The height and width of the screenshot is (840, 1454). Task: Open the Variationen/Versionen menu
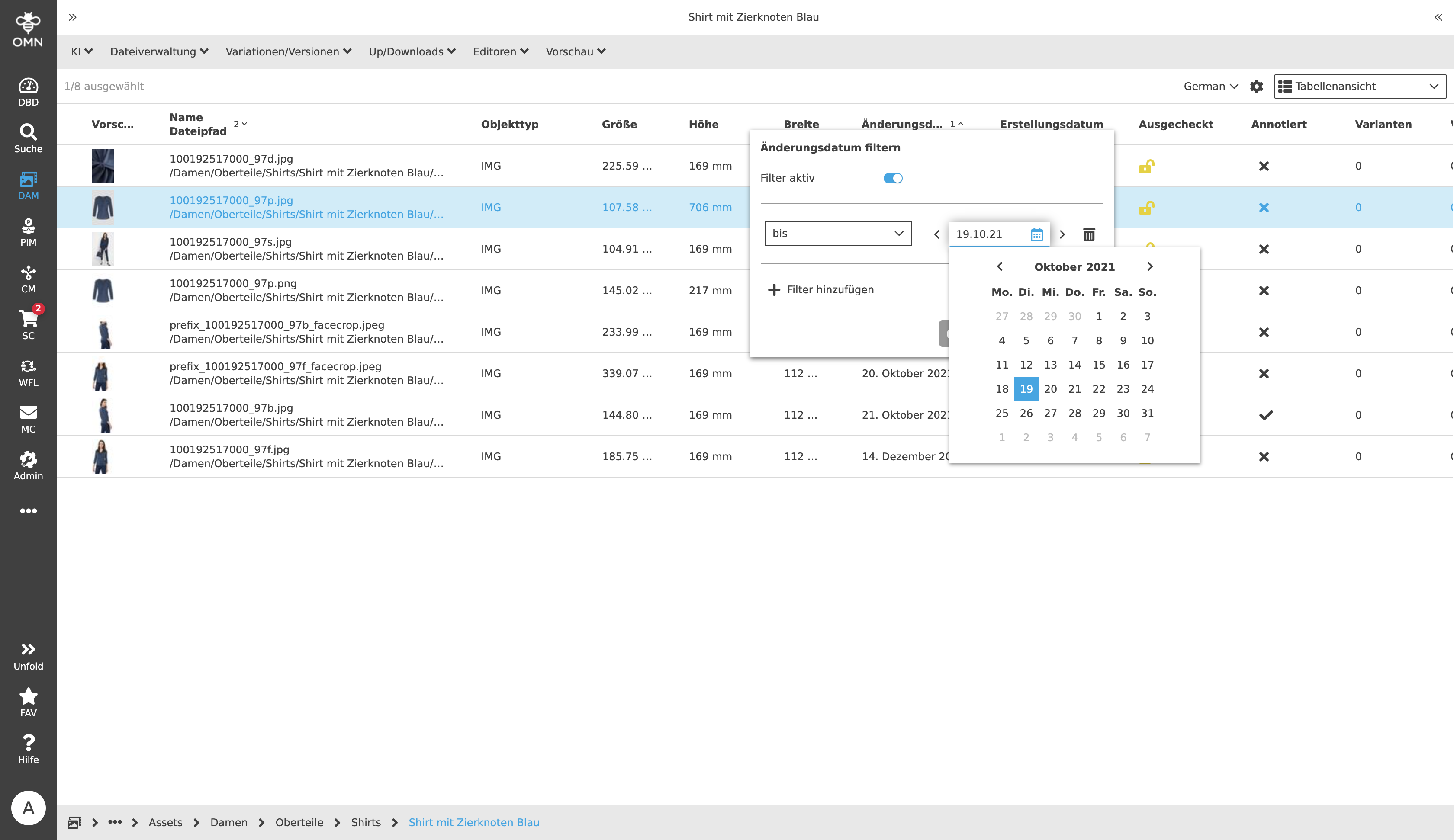click(x=288, y=52)
